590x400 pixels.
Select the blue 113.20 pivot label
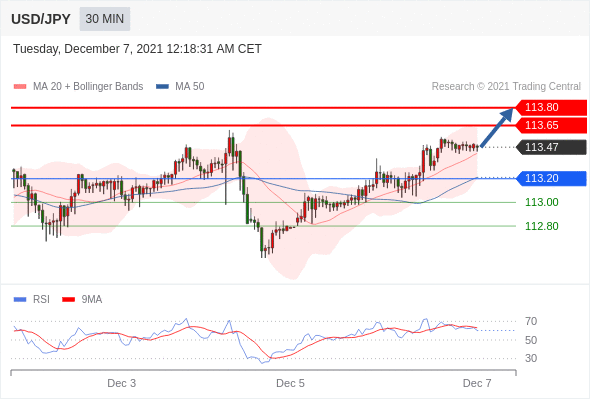[x=551, y=178]
